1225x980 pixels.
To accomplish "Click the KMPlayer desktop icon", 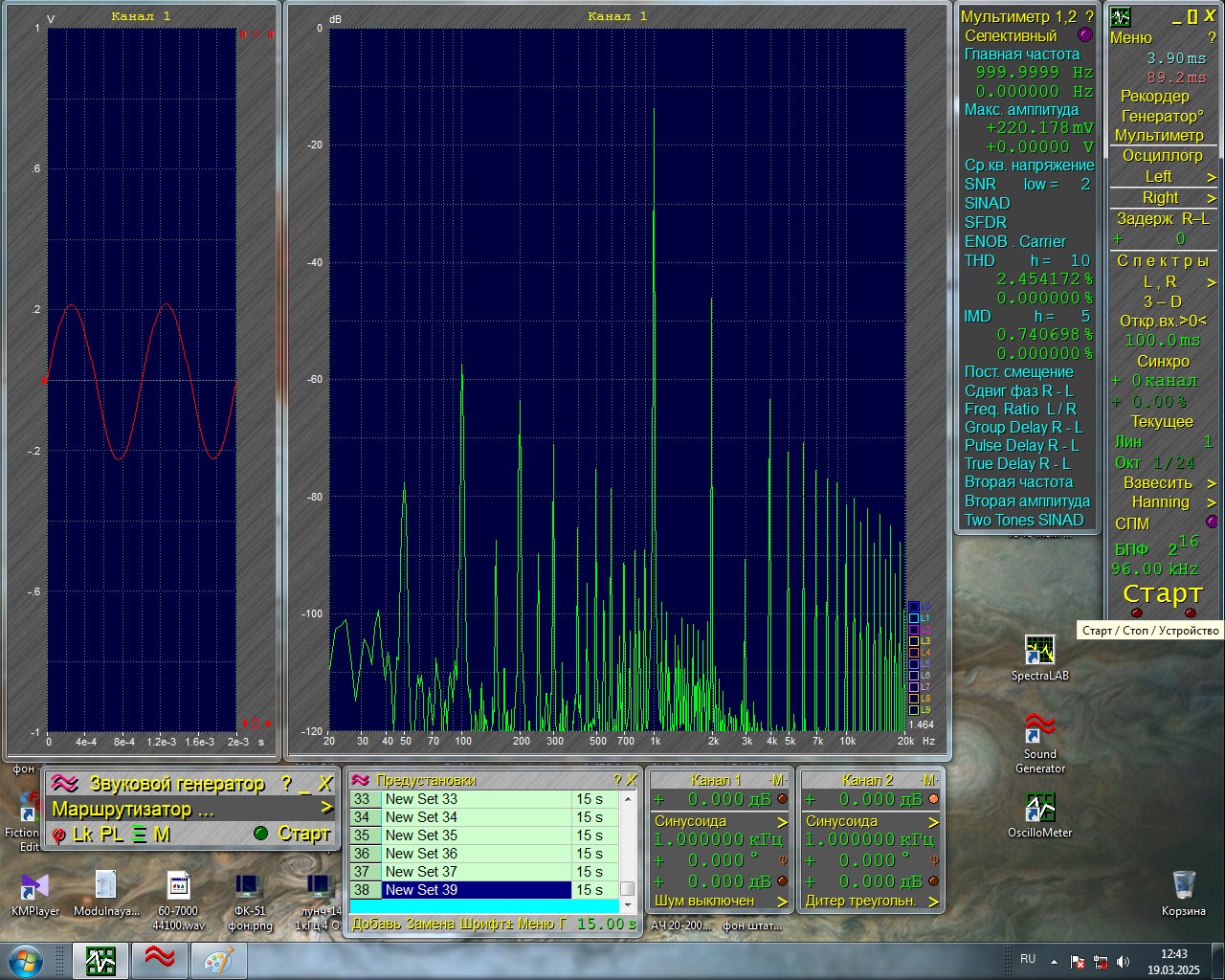I will tap(35, 895).
